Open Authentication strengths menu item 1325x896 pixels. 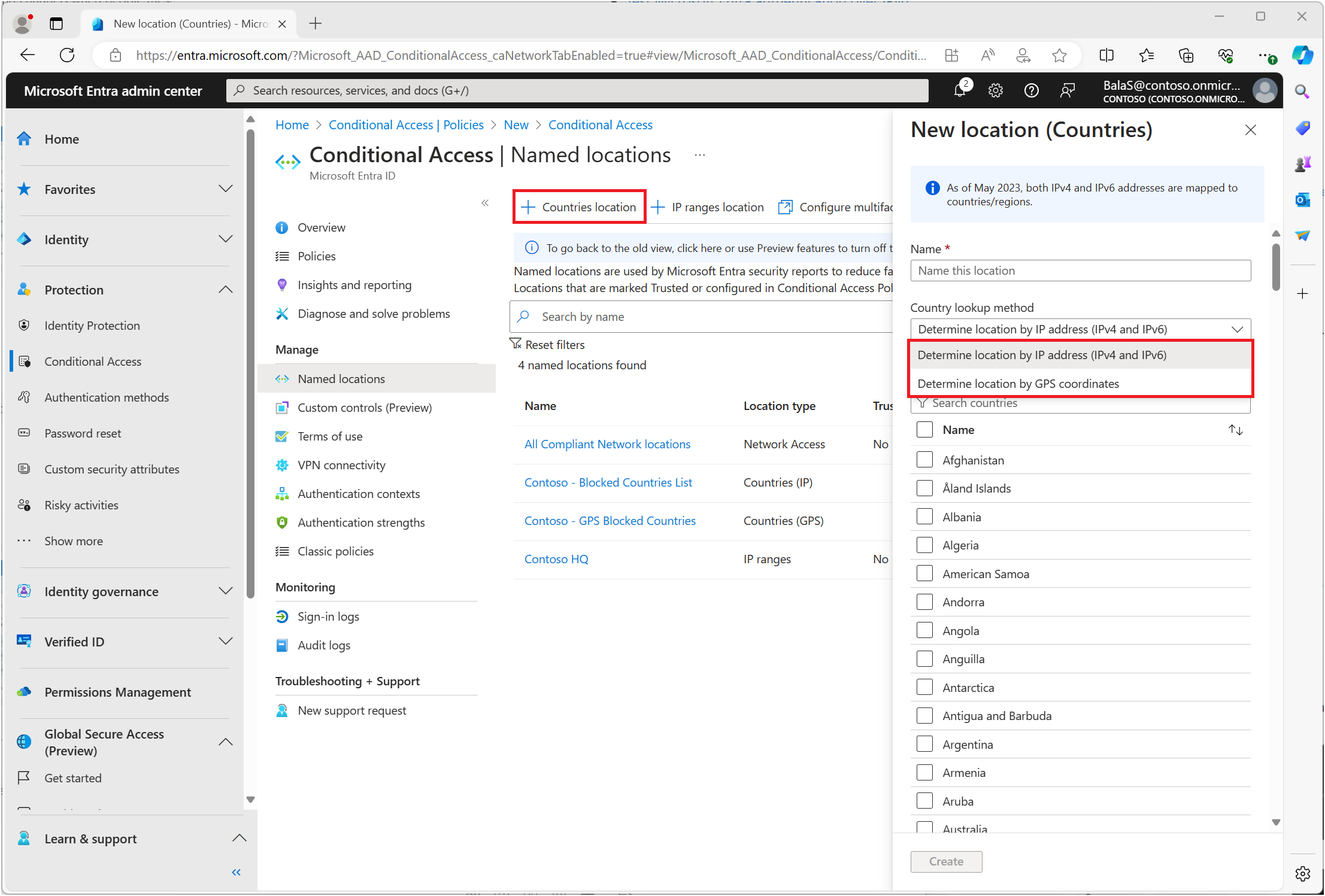pos(361,523)
